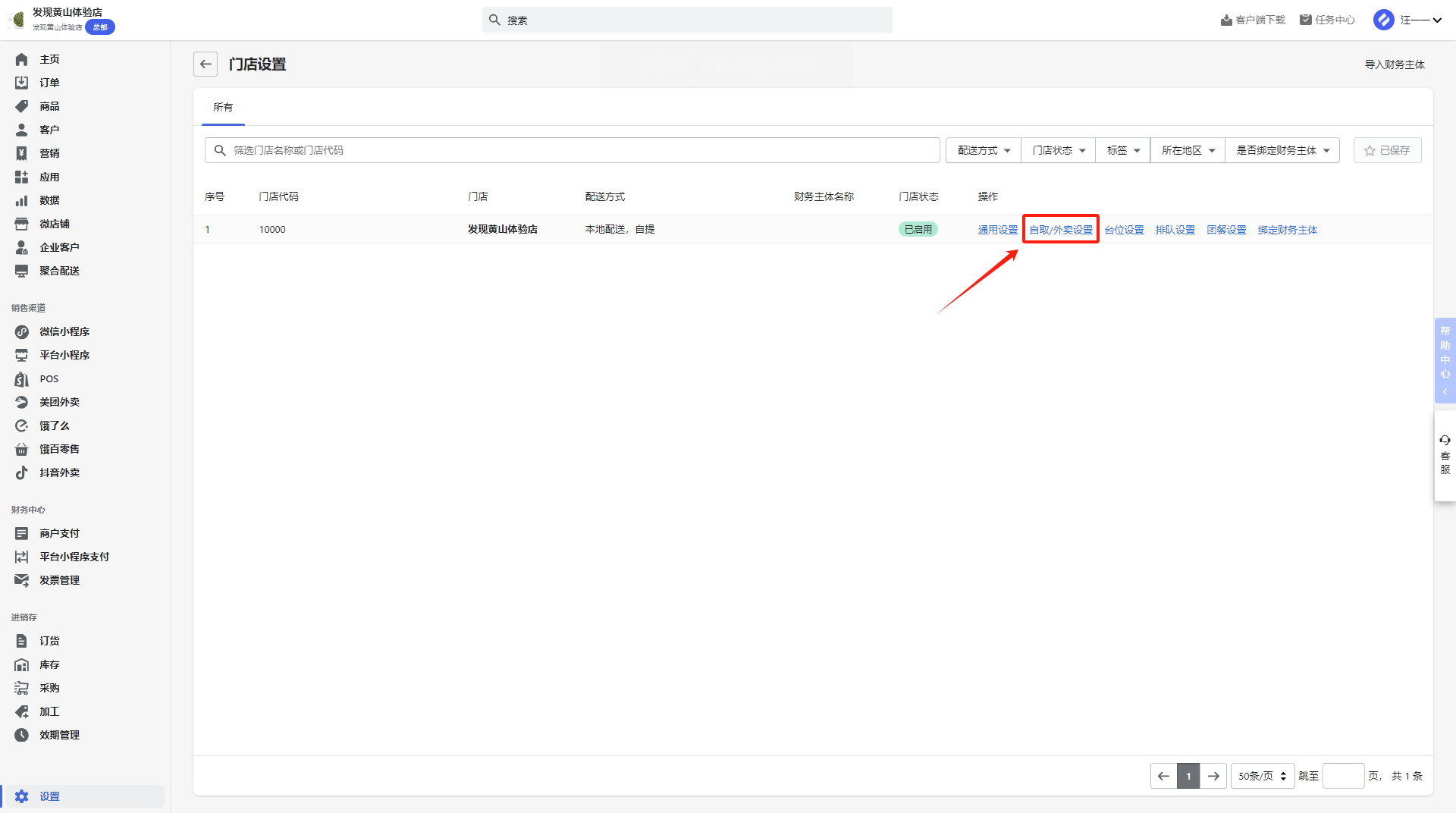The image size is (1456, 813).
Task: Click the 团餐设置 link
Action: click(1226, 230)
